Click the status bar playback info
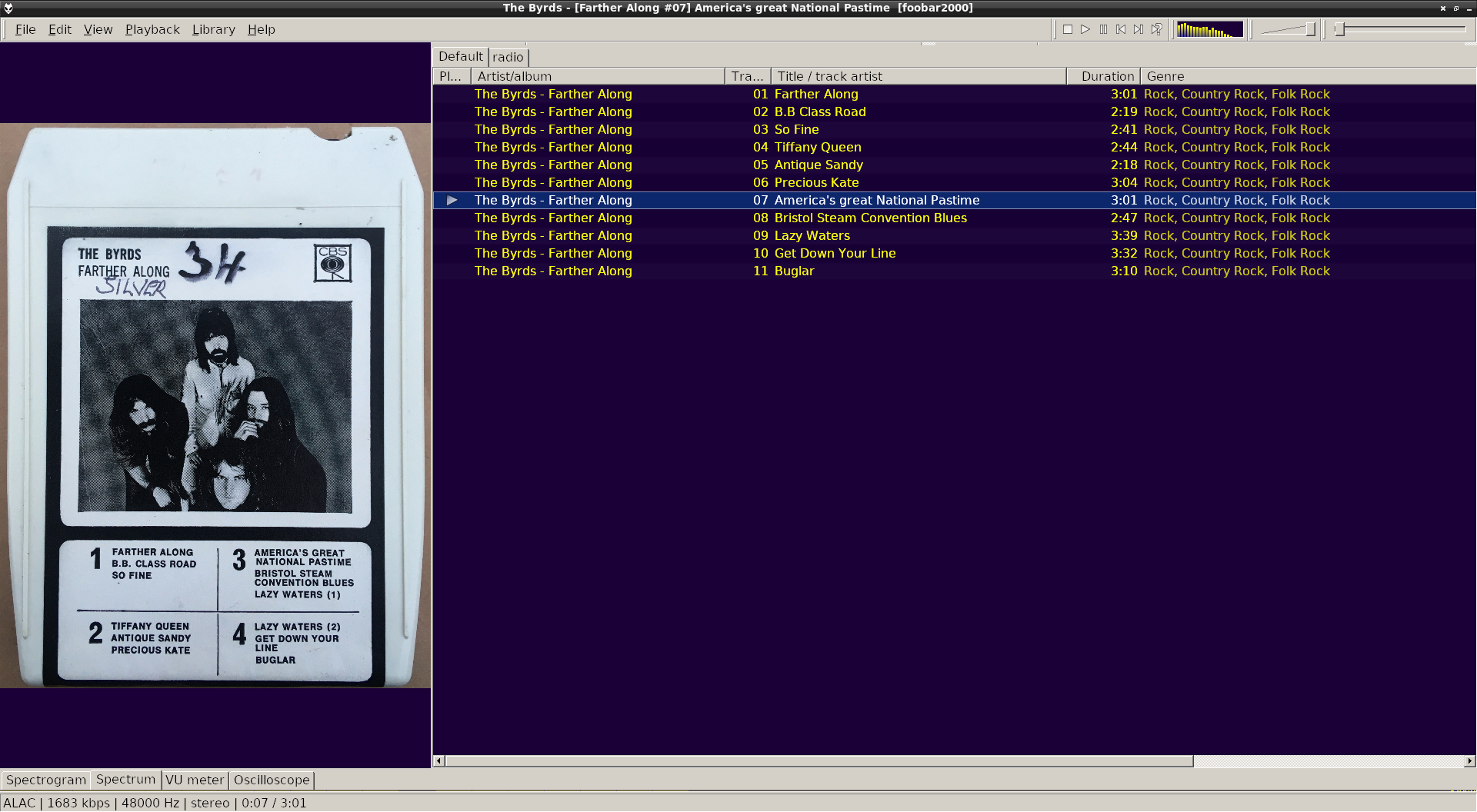Image resolution: width=1477 pixels, height=812 pixels. pyautogui.click(x=155, y=803)
